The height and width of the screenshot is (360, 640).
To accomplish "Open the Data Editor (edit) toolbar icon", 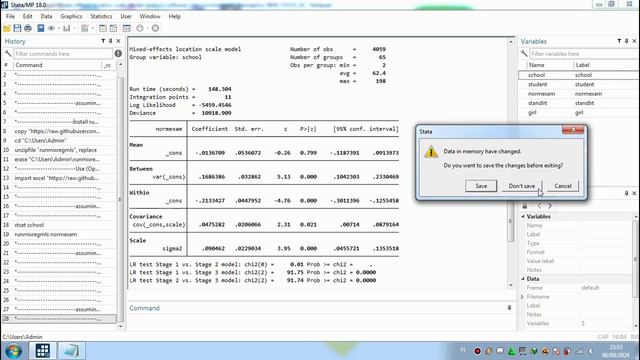I will (103, 28).
